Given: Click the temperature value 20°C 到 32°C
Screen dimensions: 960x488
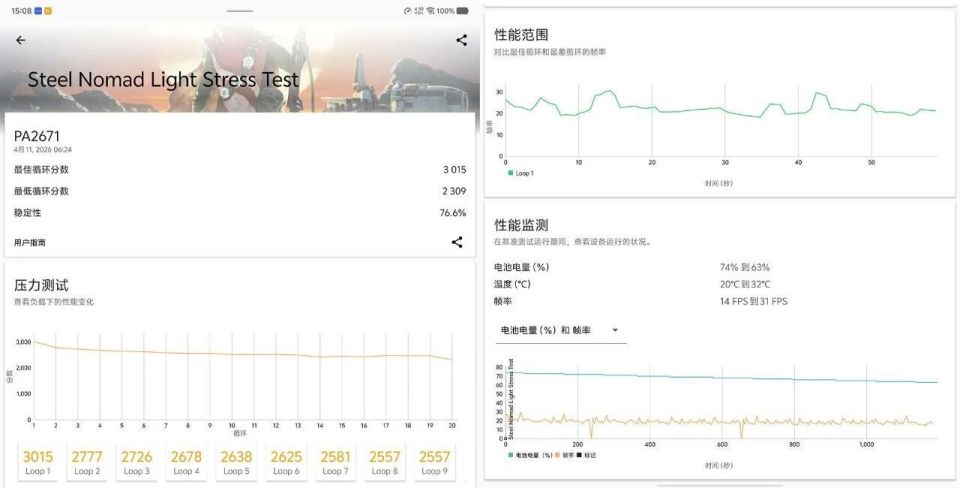Looking at the screenshot, I should (x=745, y=284).
